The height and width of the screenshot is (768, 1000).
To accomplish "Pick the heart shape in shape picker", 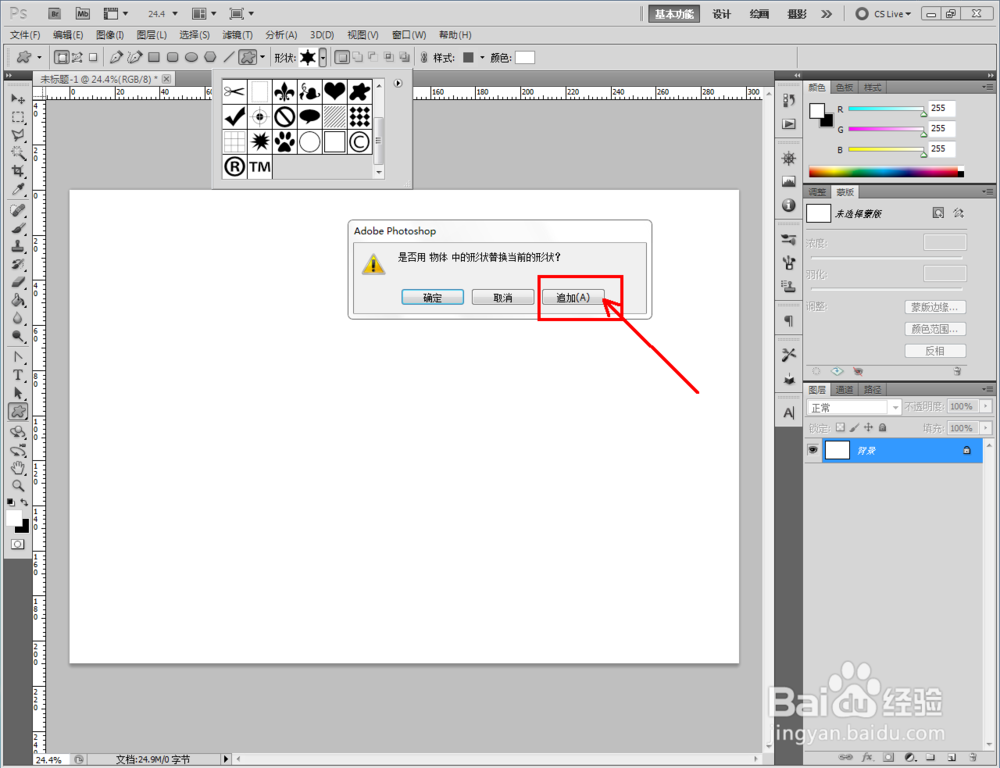I will (x=334, y=92).
